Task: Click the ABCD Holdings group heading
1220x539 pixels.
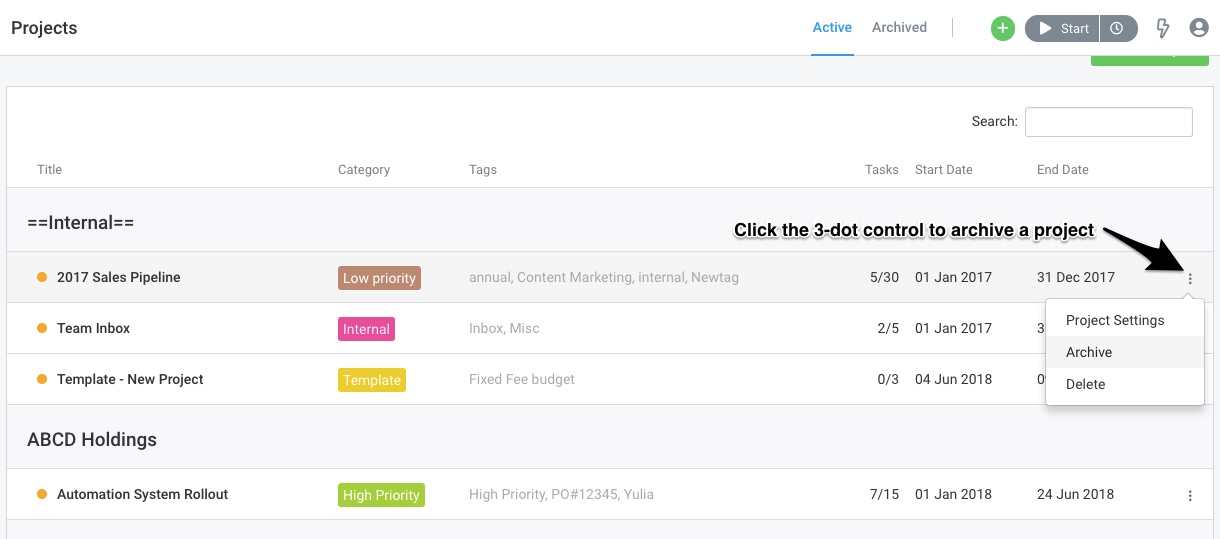Action: (x=92, y=439)
